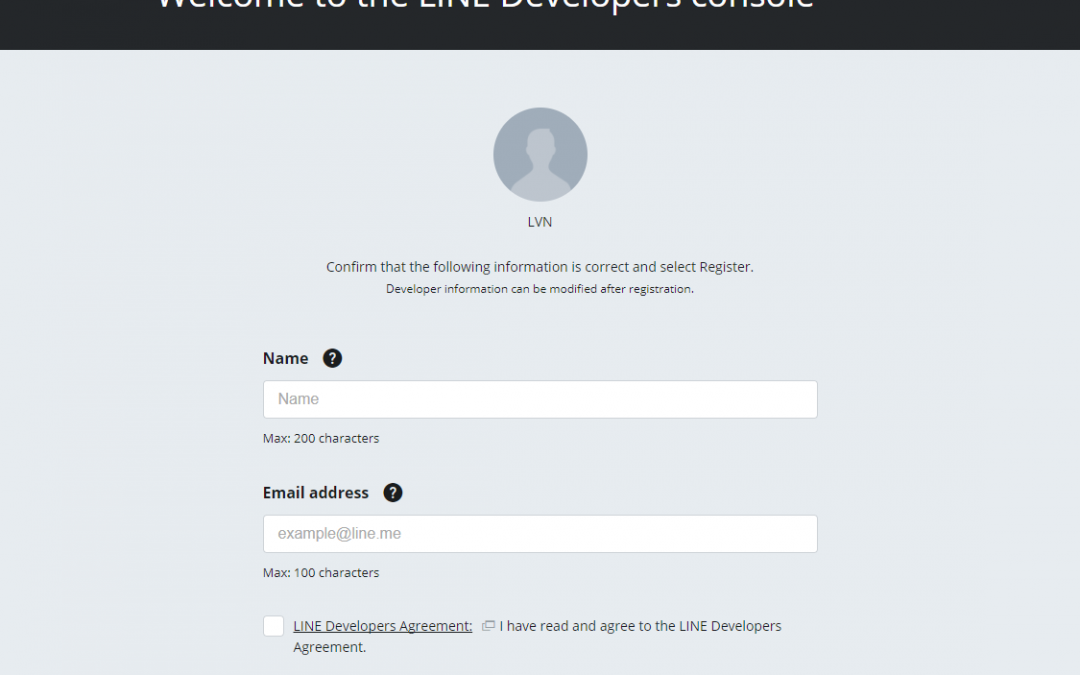Open the Email address help tooltip icon
The image size is (1080, 675).
[393, 492]
